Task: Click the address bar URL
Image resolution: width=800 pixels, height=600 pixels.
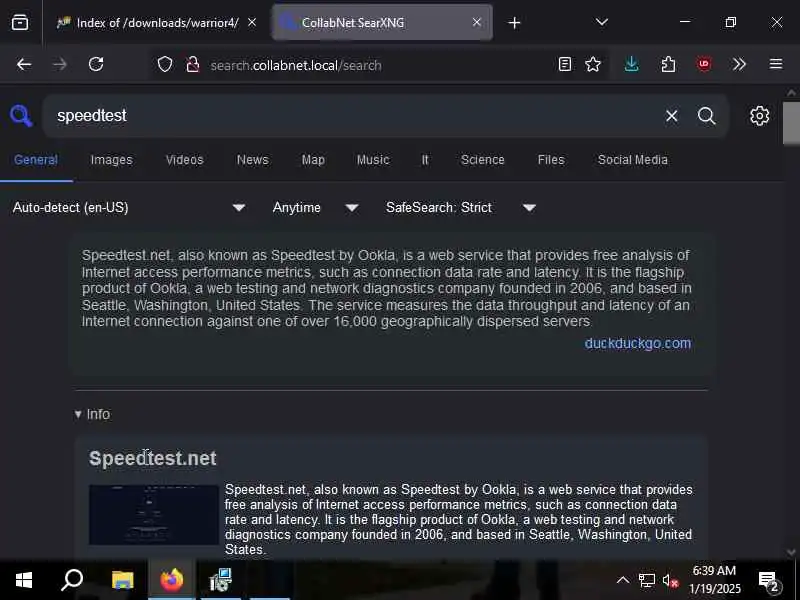Action: pyautogui.click(x=296, y=65)
